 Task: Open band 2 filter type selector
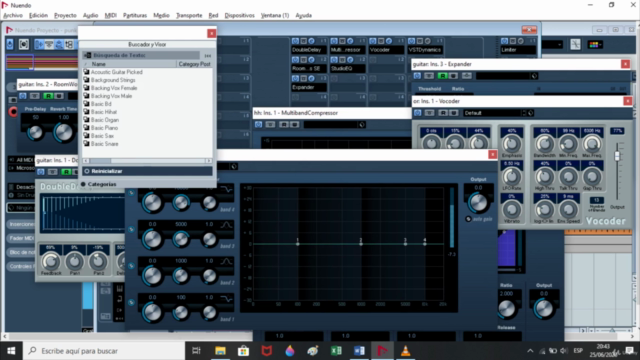[x=227, y=261]
